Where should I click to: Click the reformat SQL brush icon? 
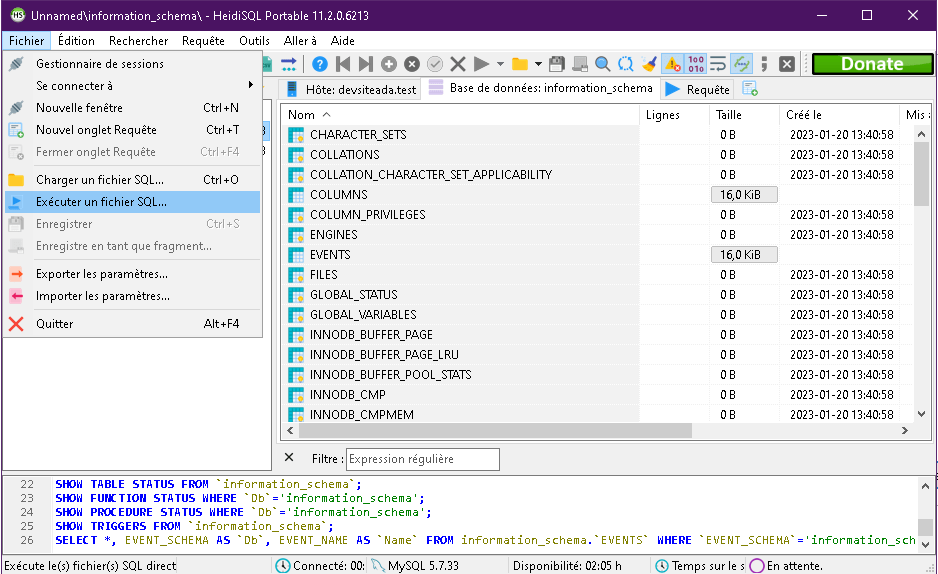[649, 64]
